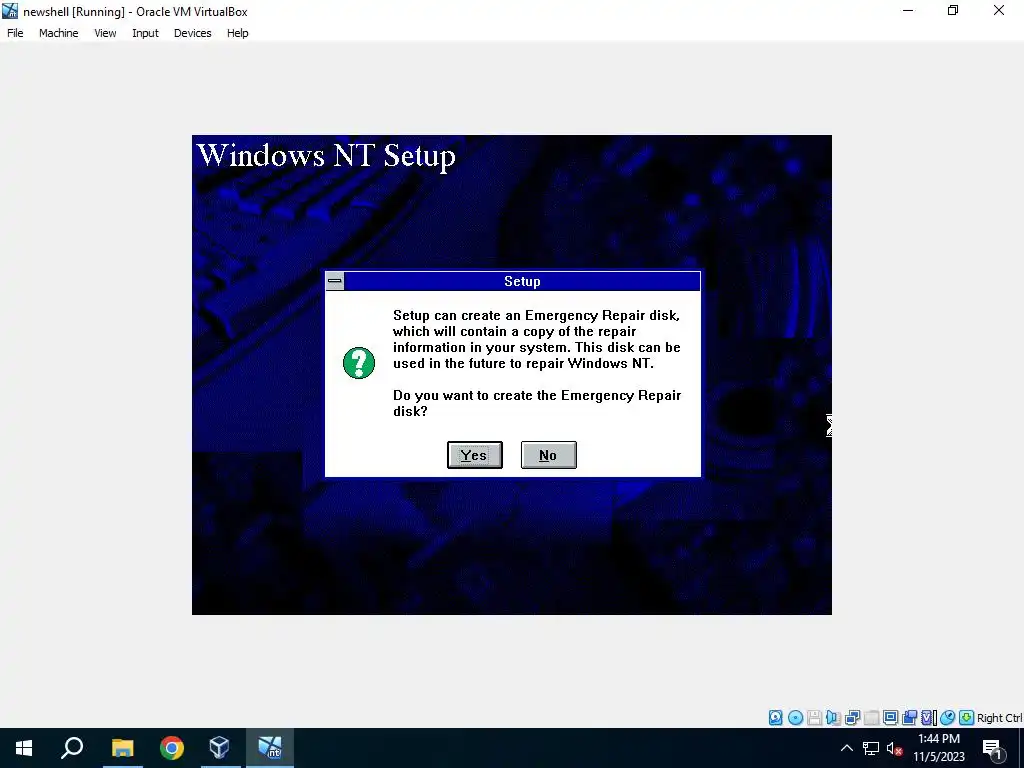The image size is (1024, 768).
Task: Click the green arrow keyboard capture icon
Action: [x=967, y=718]
